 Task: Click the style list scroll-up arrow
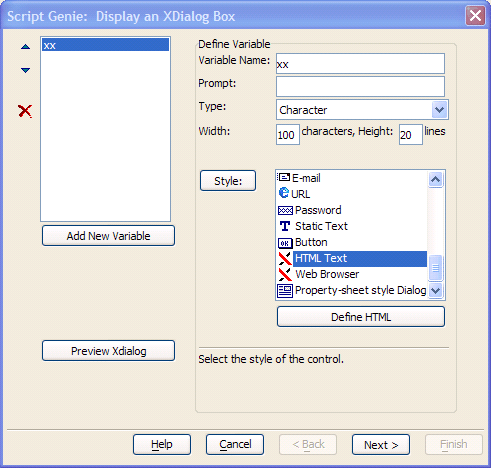tap(436, 180)
